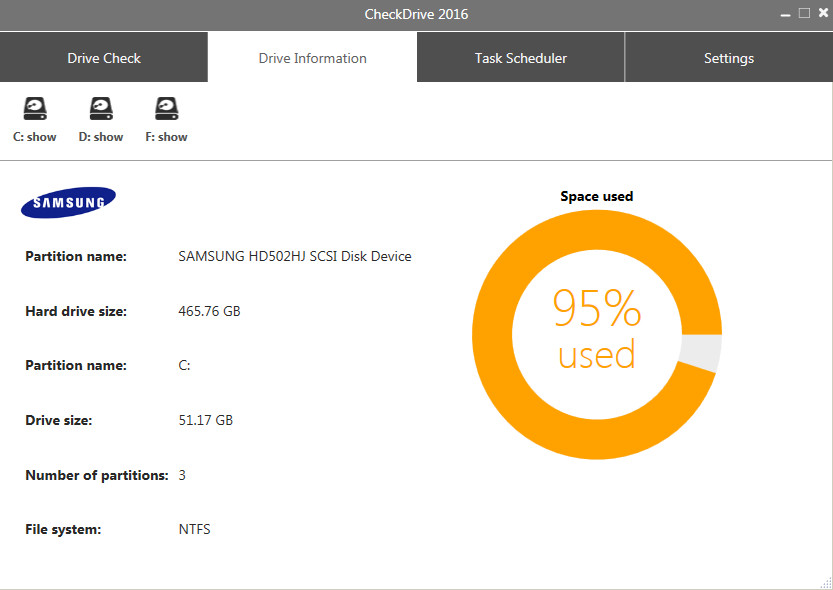Show drive D: via its disk icon

pyautogui.click(x=101, y=108)
